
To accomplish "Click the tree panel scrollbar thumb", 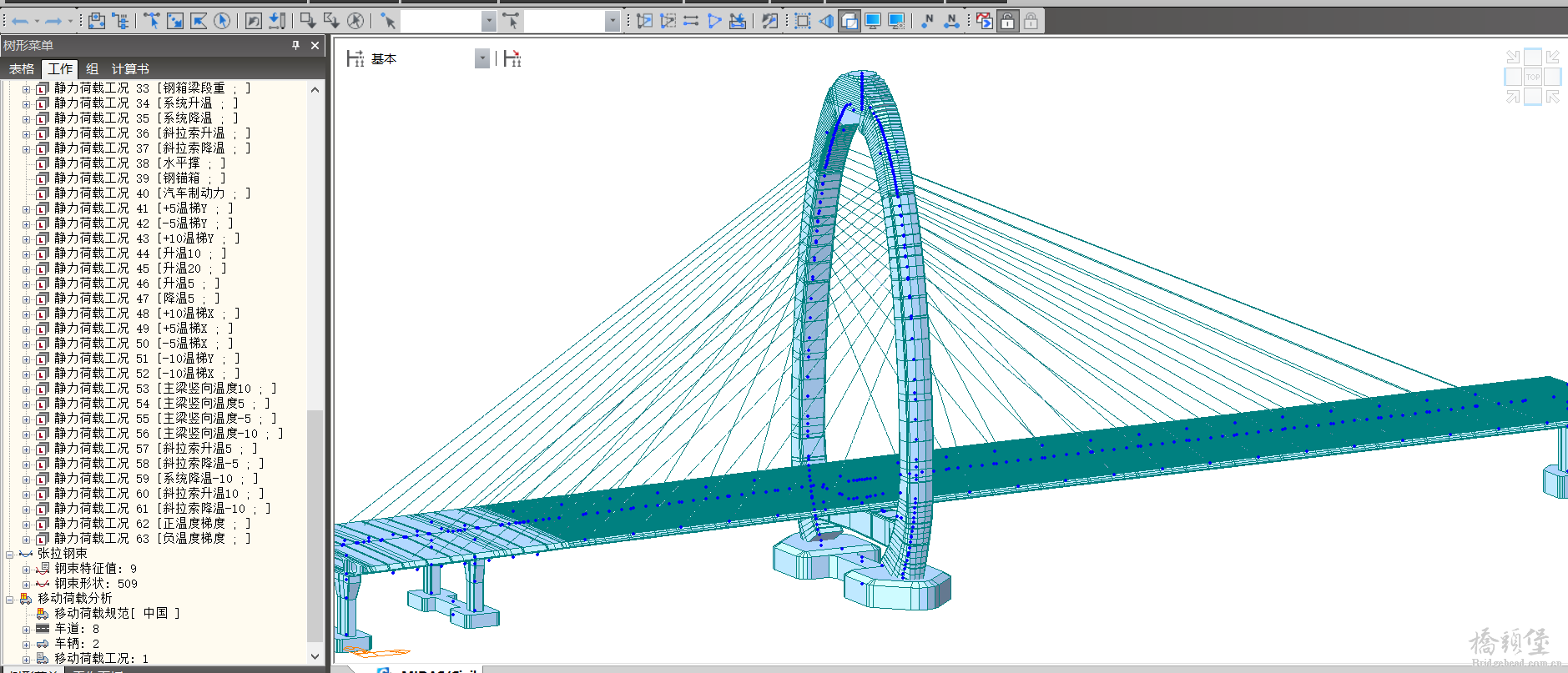I will 315,525.
